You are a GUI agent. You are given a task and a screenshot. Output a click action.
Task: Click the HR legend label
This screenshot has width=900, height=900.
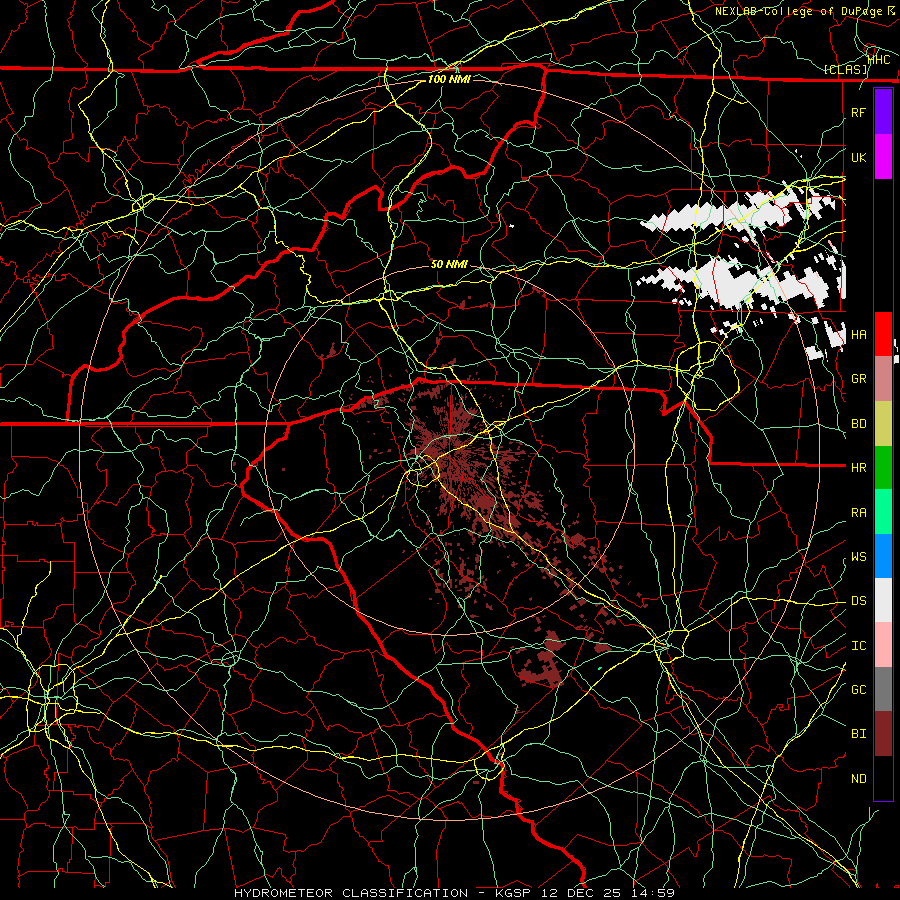pos(859,468)
